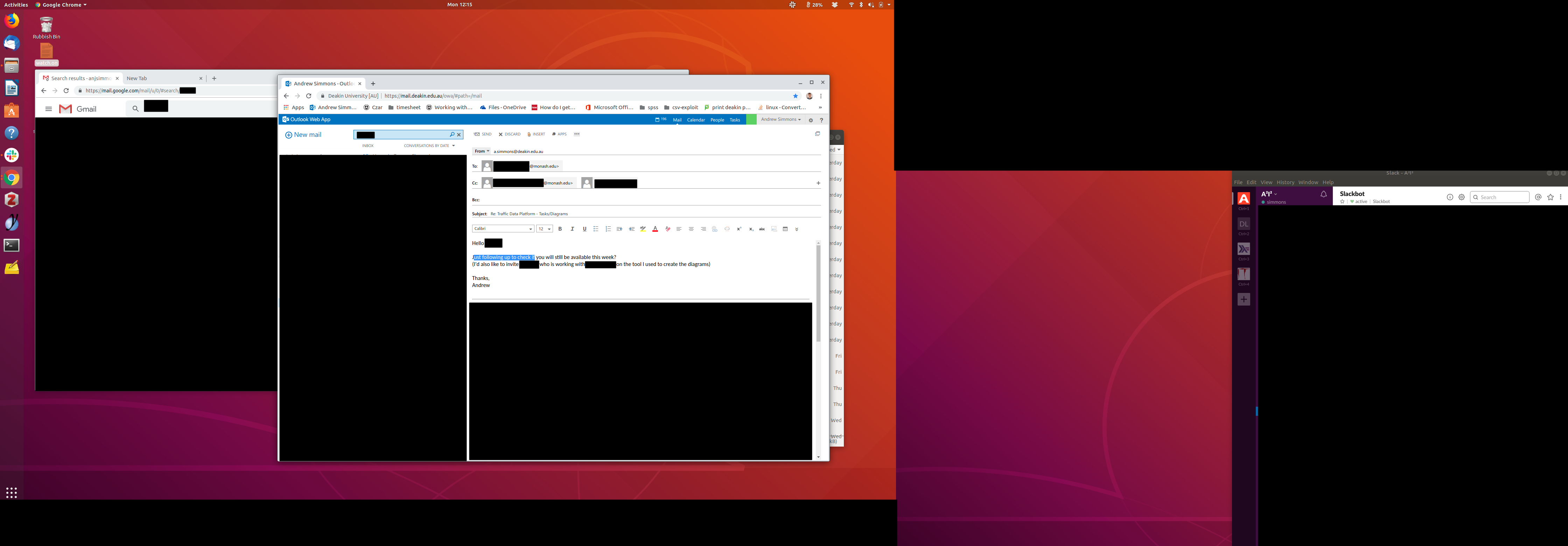Insert a table in message

click(x=785, y=230)
